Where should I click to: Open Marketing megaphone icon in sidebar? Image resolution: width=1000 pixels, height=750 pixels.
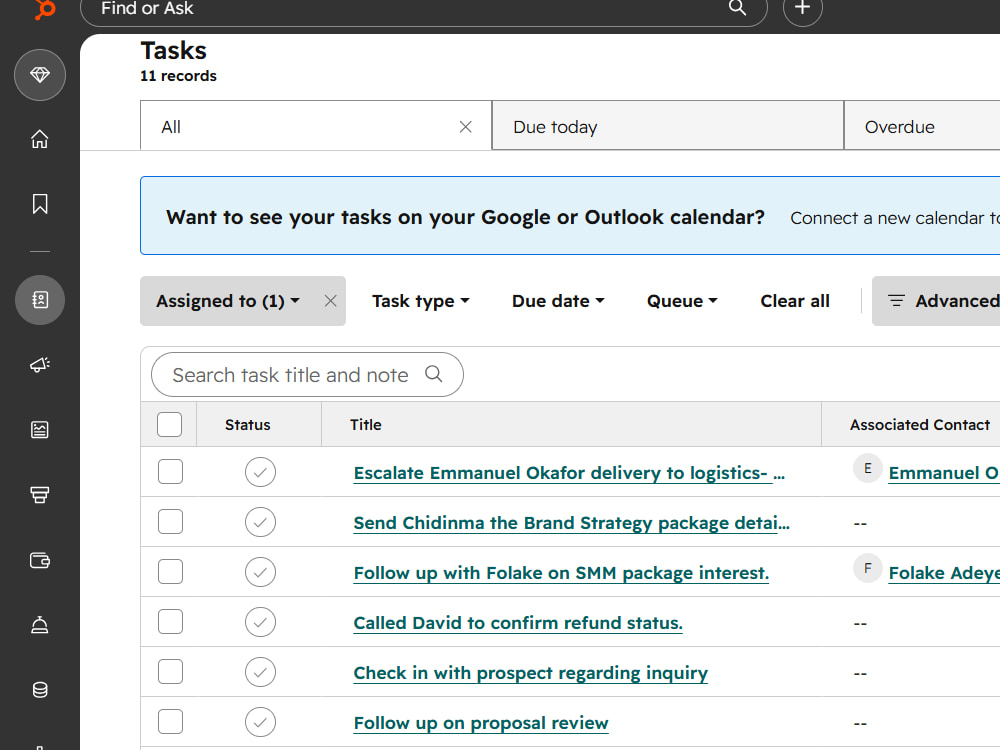click(x=40, y=365)
